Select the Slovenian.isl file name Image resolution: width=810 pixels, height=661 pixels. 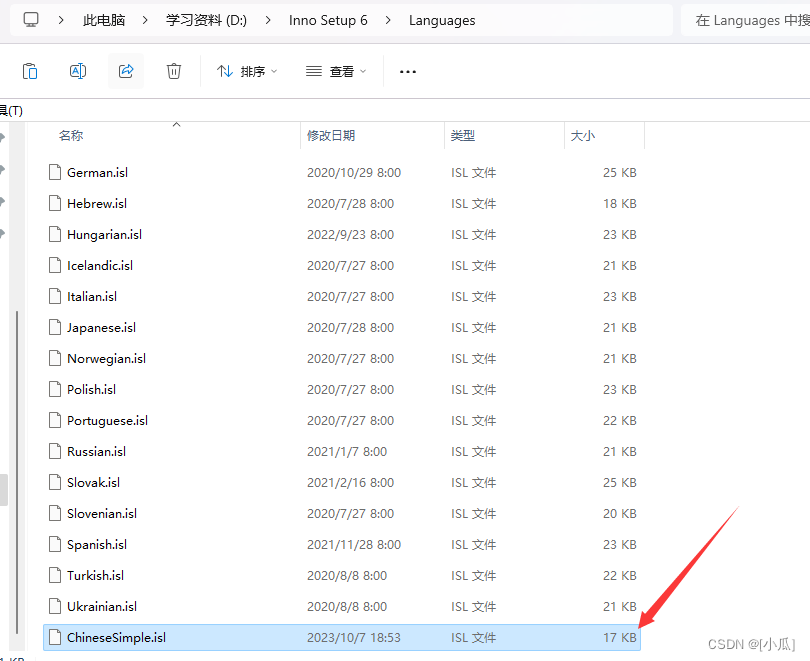point(102,513)
